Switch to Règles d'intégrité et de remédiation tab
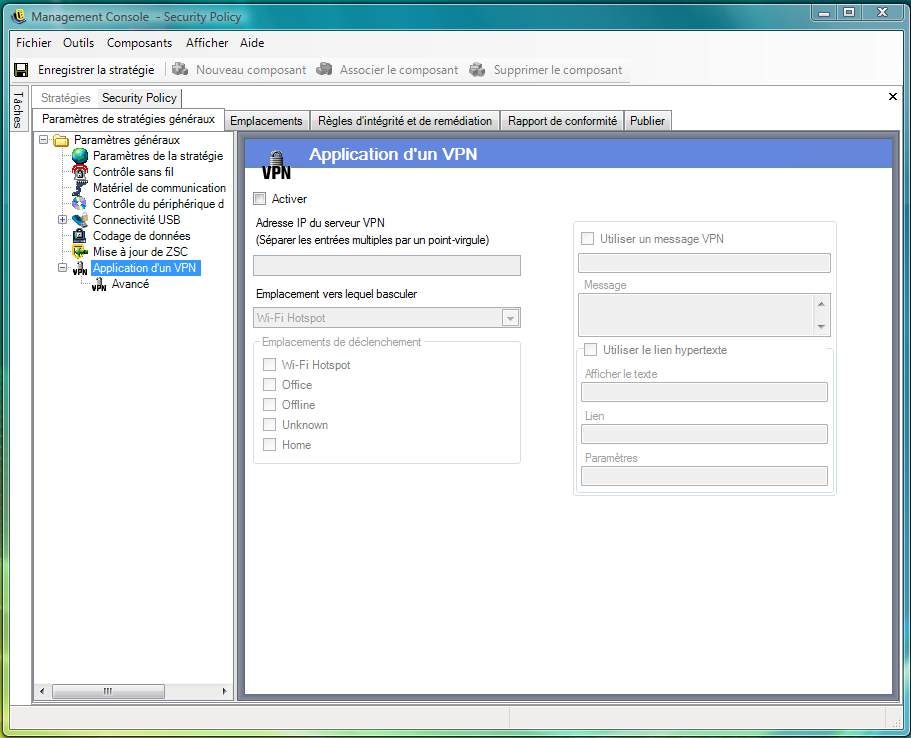 click(x=405, y=121)
